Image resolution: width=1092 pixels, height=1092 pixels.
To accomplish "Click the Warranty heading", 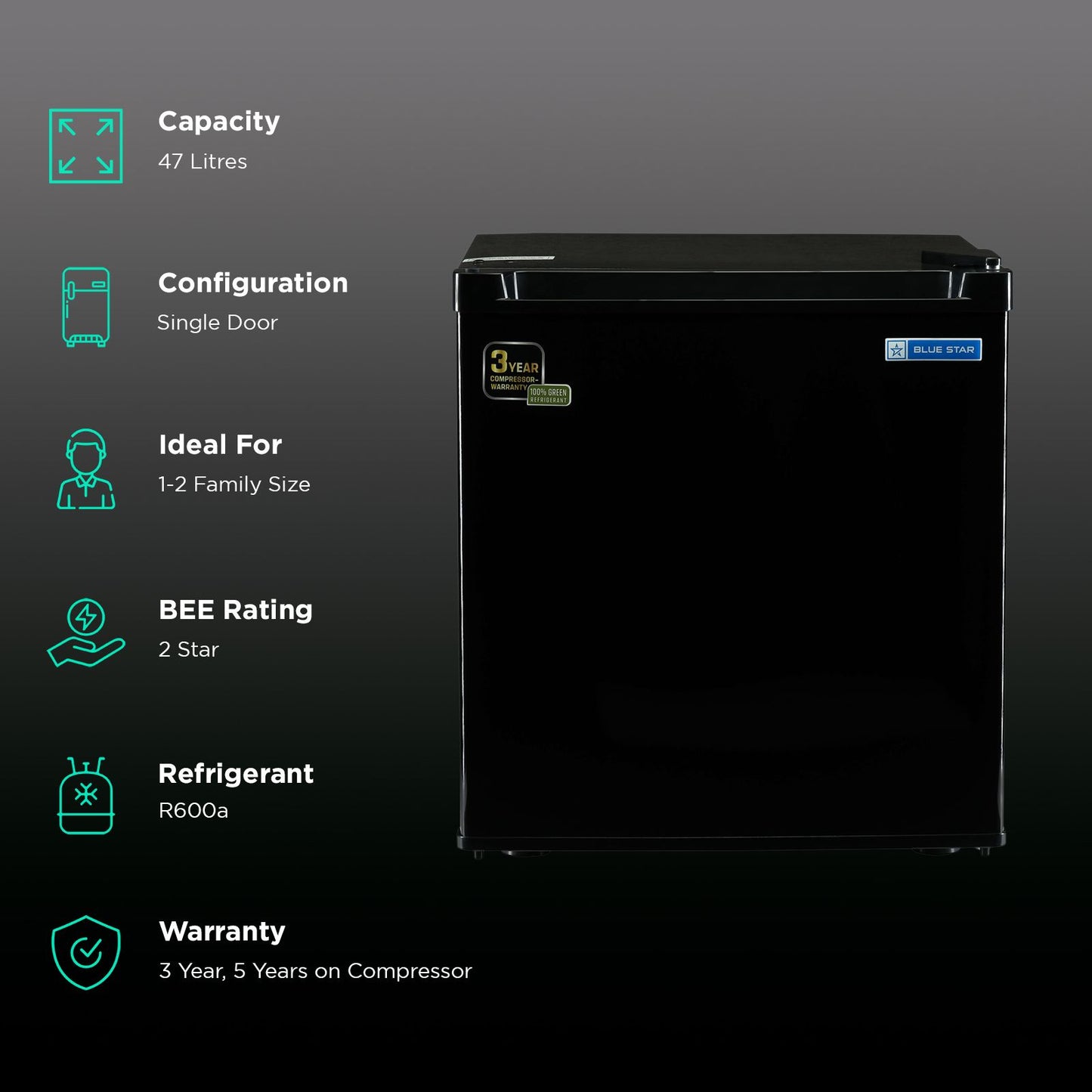I will tap(221, 931).
